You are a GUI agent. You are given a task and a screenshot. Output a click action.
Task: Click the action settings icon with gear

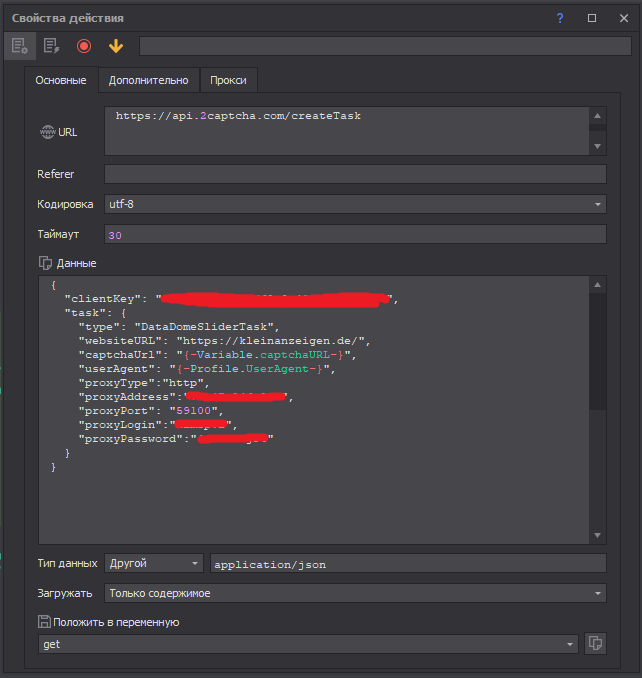(x=19, y=46)
